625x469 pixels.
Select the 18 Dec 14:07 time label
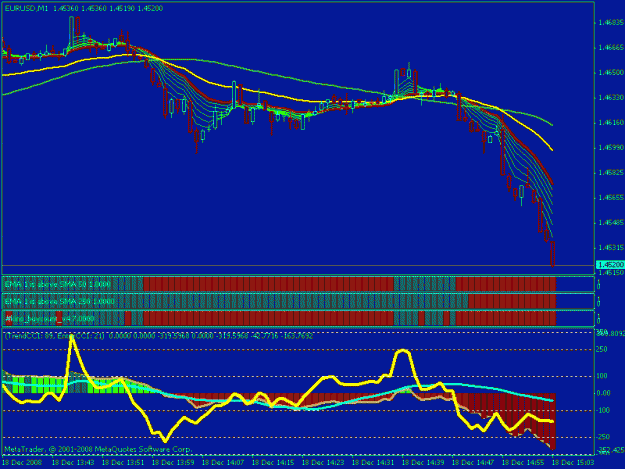(x=223, y=463)
